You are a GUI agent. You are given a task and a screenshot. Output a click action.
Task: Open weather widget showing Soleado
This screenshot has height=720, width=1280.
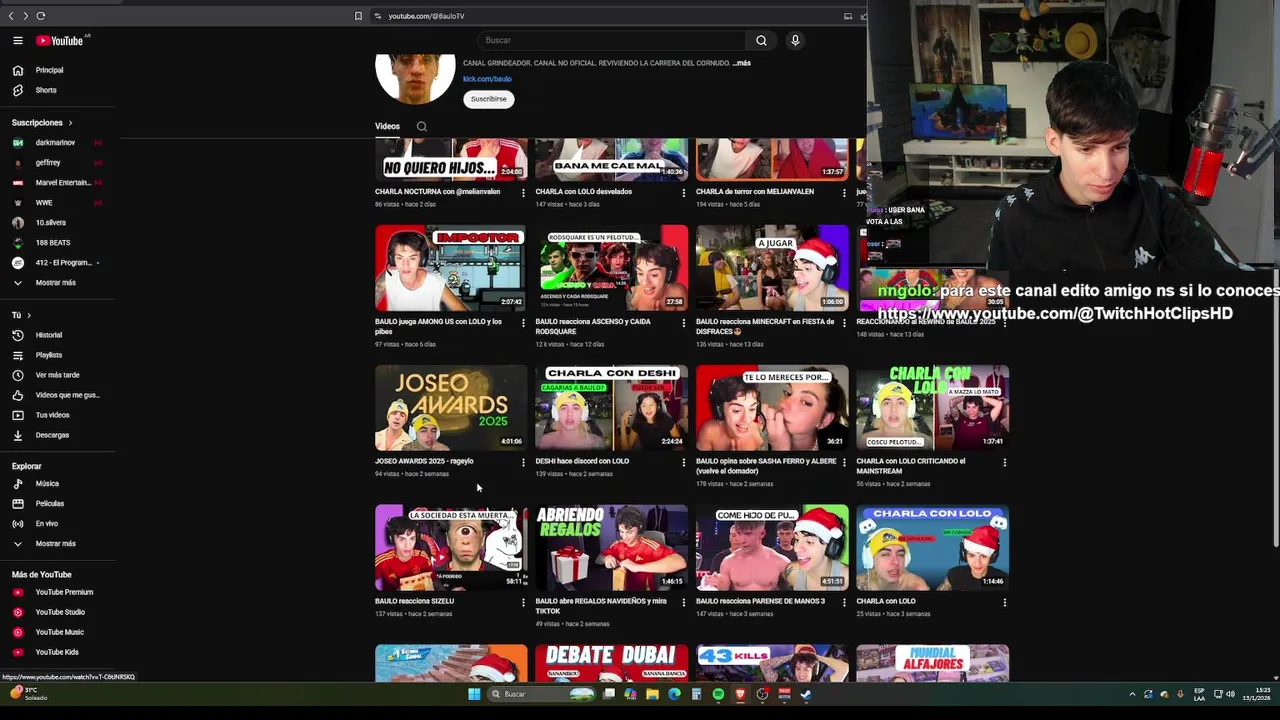click(x=28, y=694)
